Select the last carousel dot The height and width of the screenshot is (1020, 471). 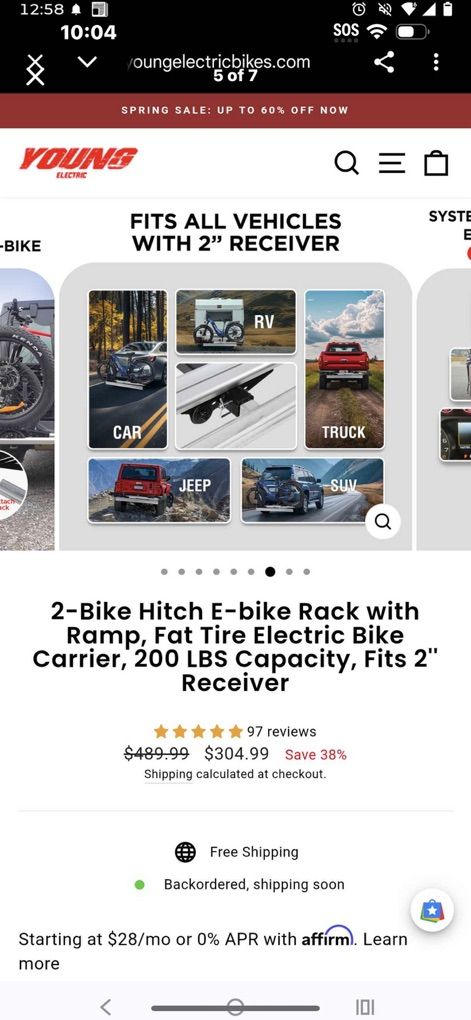coord(306,572)
